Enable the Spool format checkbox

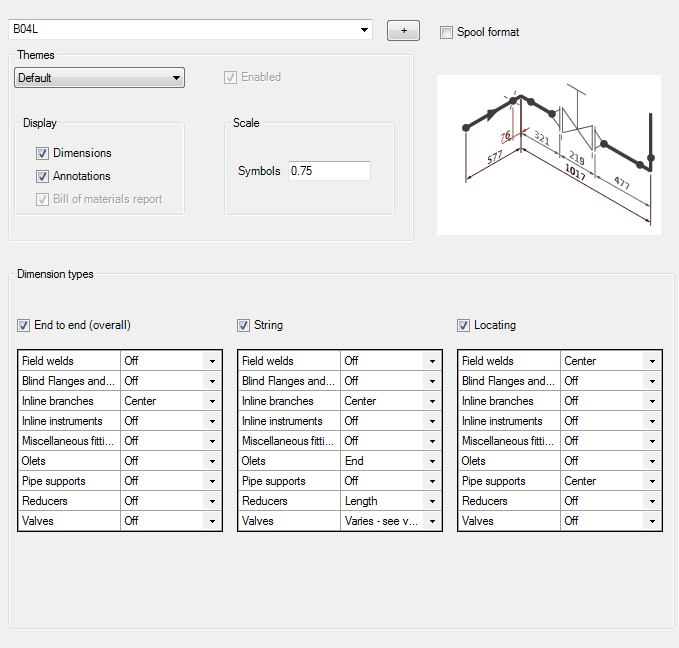click(446, 32)
